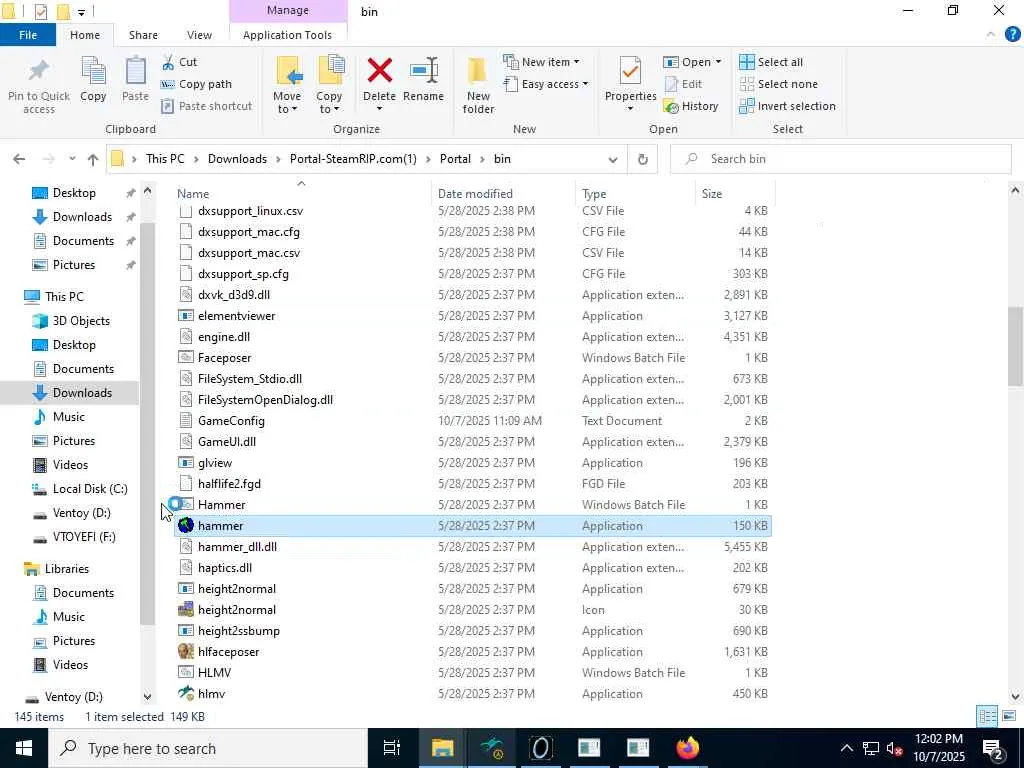Copy path of the selected file

pyautogui.click(x=196, y=84)
